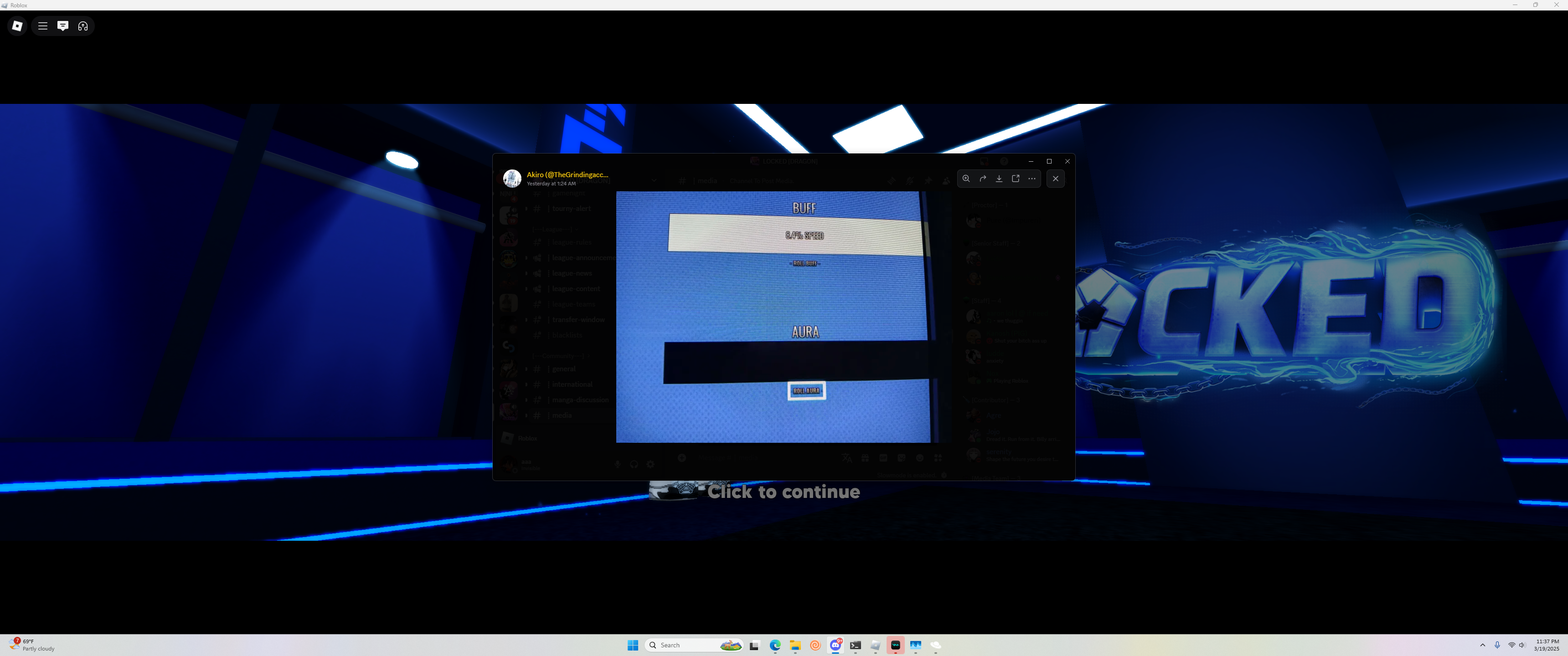
Task: Click the Roblox headset voice icon
Action: [83, 26]
